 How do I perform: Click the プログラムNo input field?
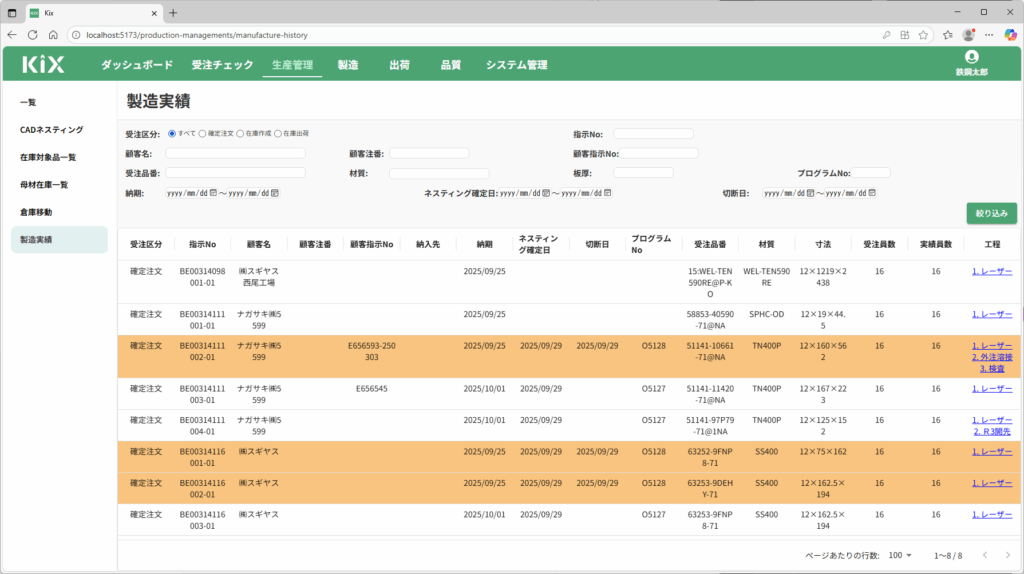coord(871,173)
